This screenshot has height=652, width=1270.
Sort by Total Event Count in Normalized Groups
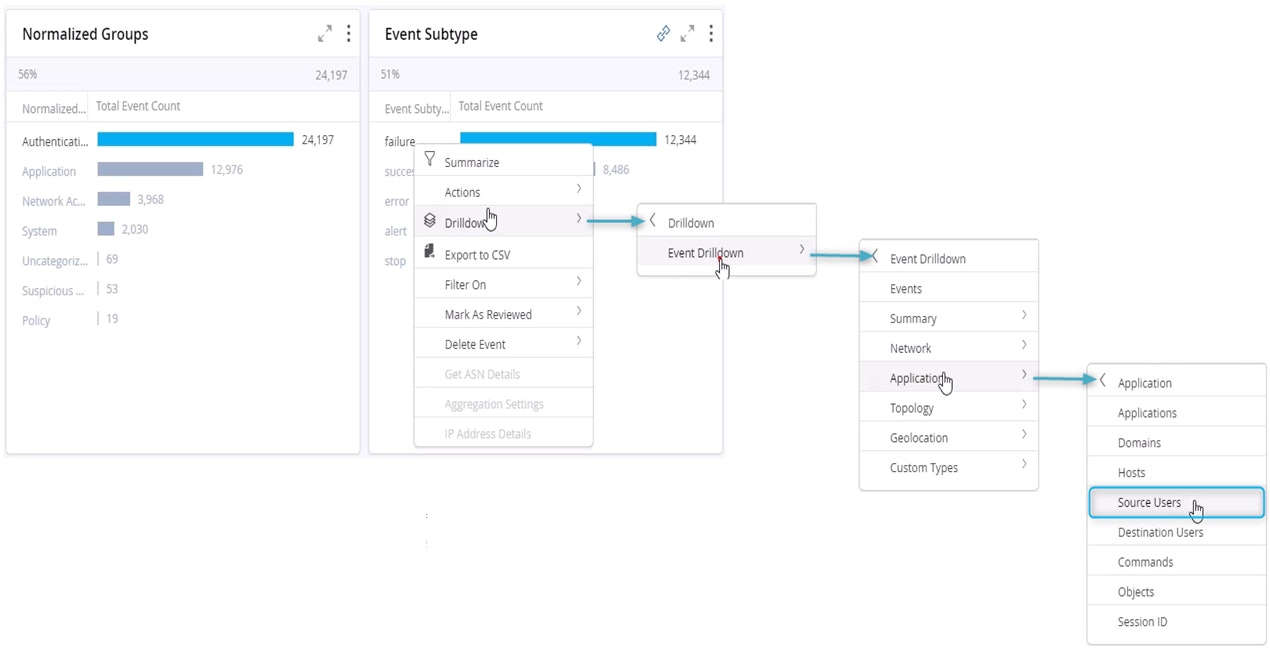pyautogui.click(x=138, y=106)
